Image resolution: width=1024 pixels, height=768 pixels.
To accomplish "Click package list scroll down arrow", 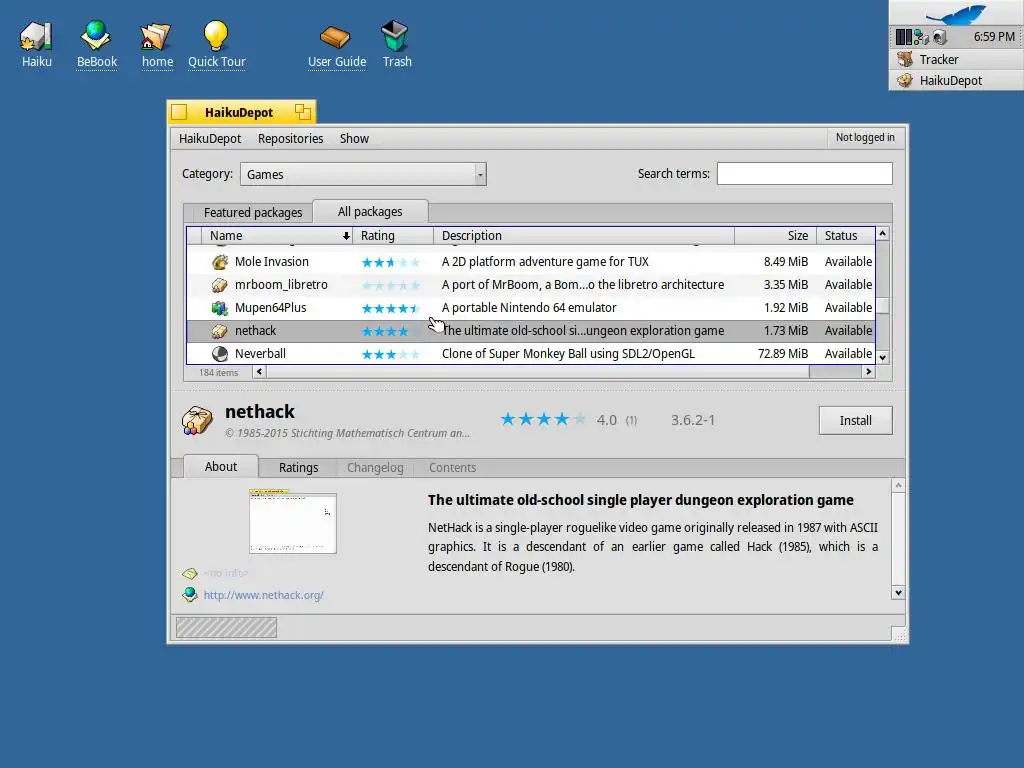I will (882, 357).
